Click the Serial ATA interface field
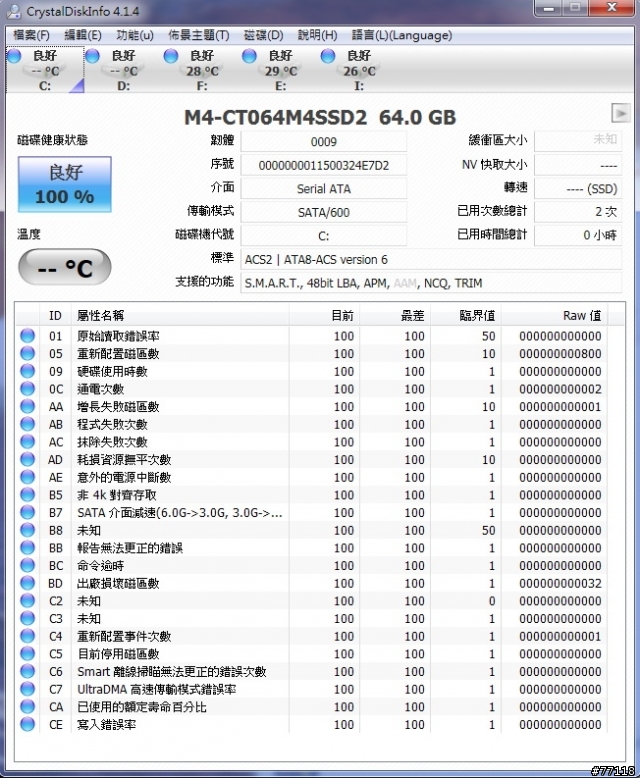Viewport: 640px width, 779px height. click(323, 189)
